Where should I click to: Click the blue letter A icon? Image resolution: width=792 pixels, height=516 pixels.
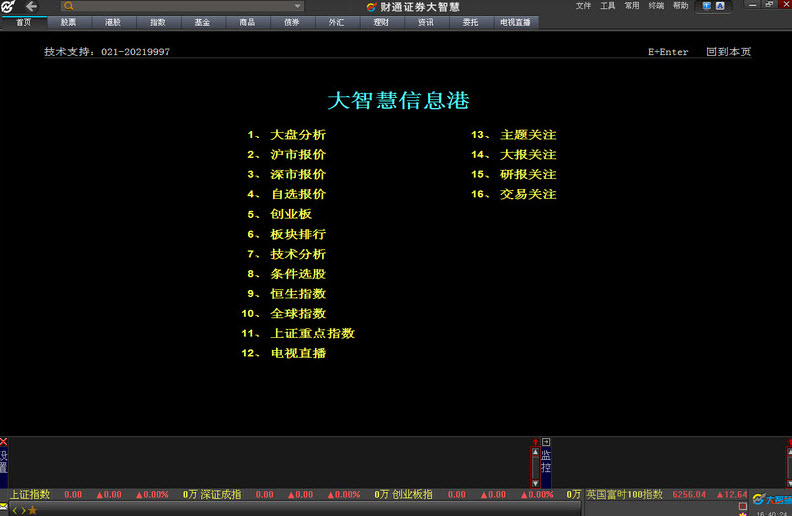coord(720,6)
